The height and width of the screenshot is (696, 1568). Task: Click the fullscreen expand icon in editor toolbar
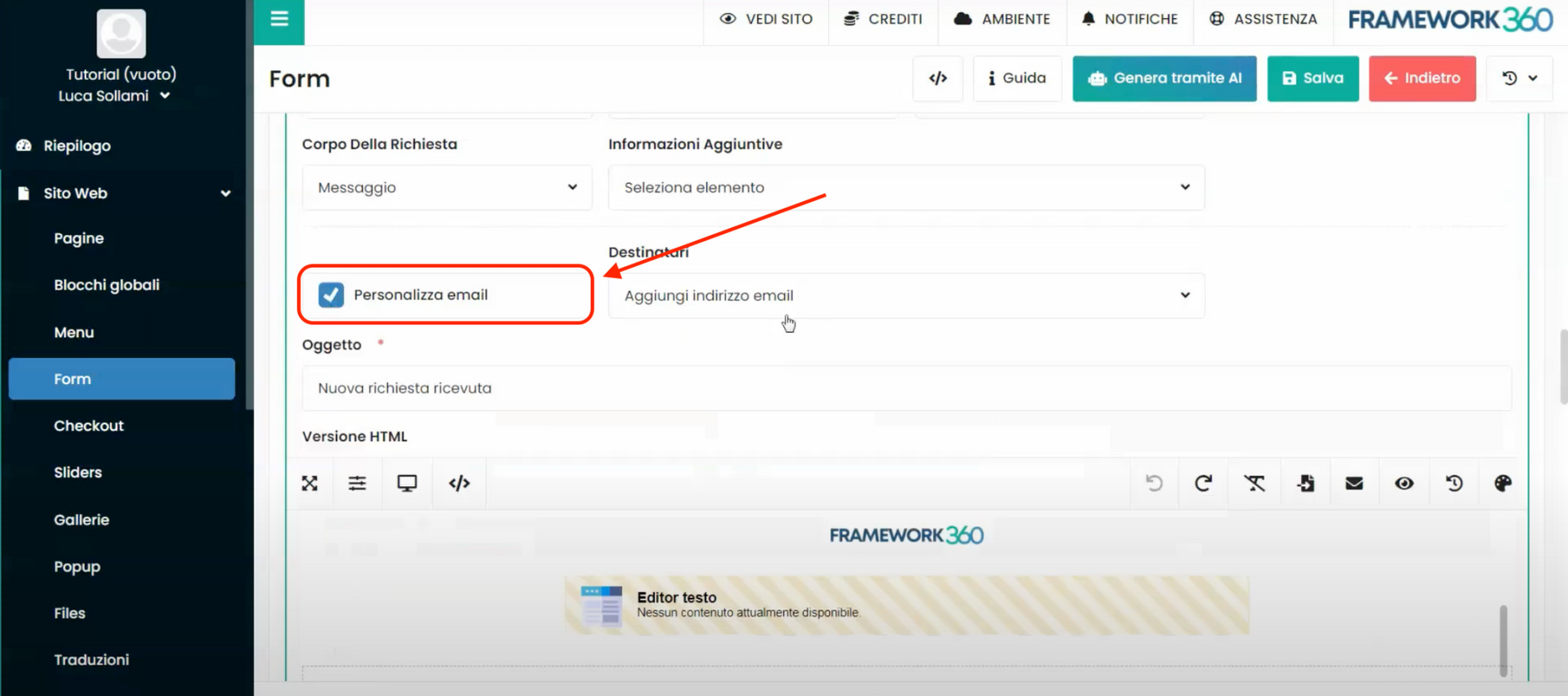tap(310, 484)
